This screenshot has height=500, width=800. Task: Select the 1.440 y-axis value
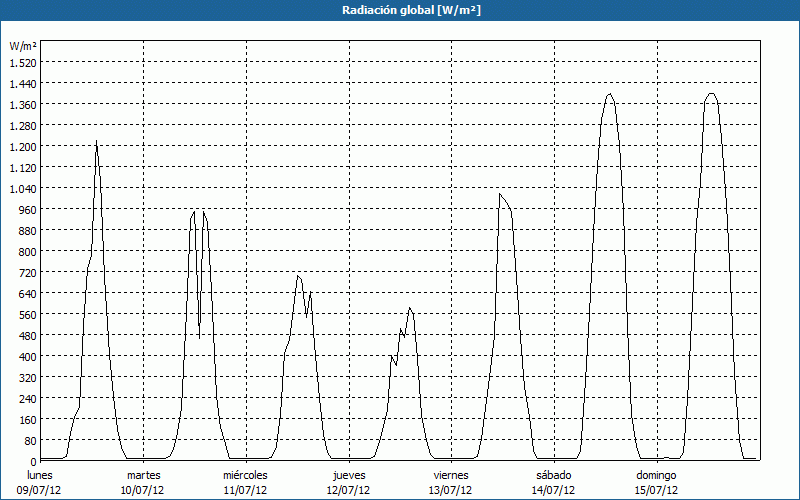tap(23, 83)
